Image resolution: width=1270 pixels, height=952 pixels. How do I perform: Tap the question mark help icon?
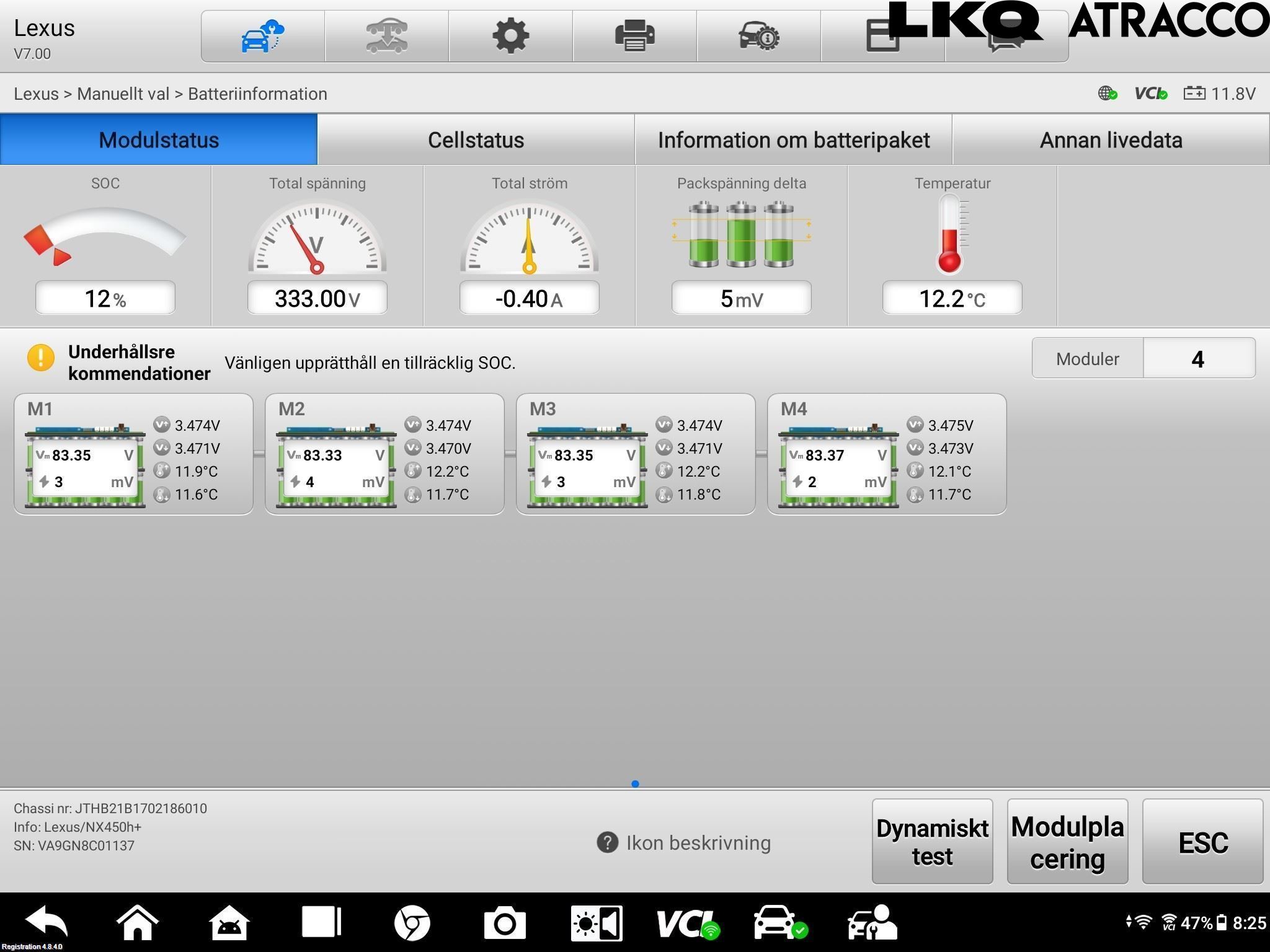[607, 842]
